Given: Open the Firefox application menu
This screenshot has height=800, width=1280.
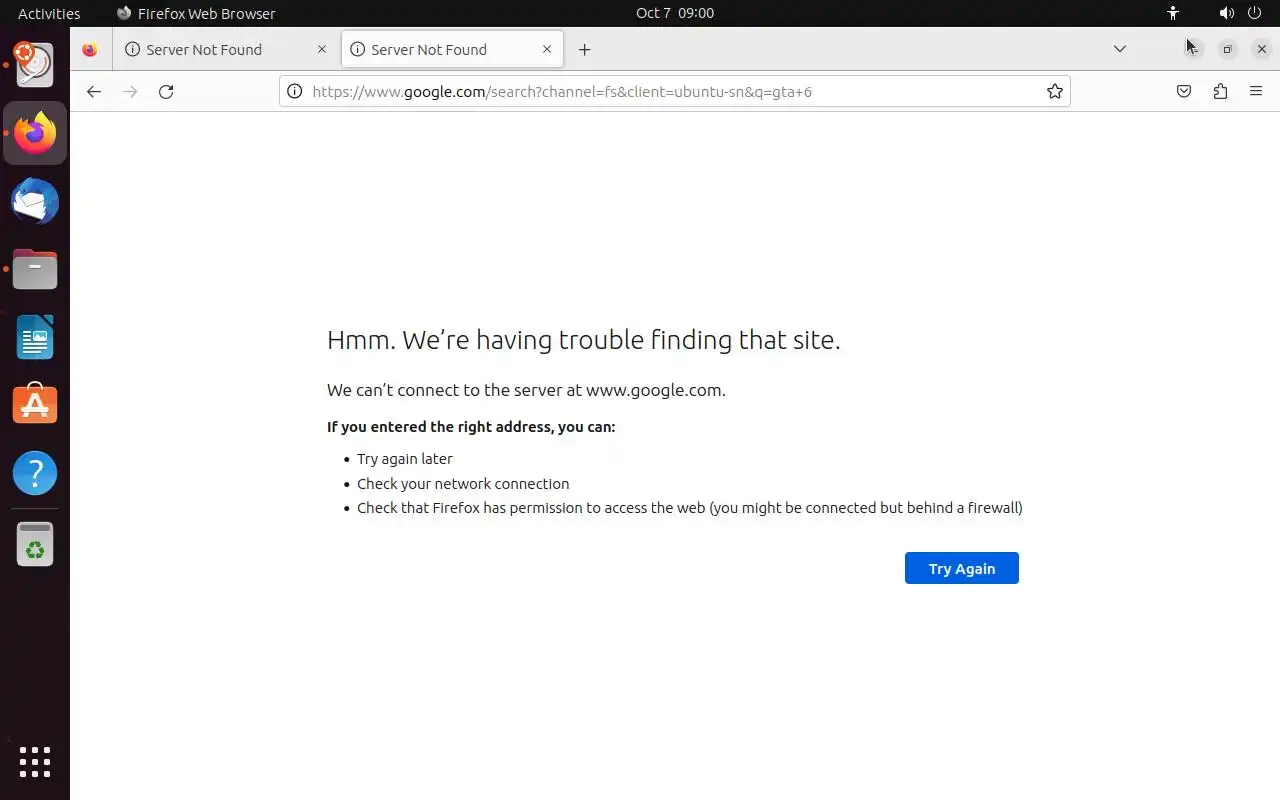Looking at the screenshot, I should [x=1256, y=91].
